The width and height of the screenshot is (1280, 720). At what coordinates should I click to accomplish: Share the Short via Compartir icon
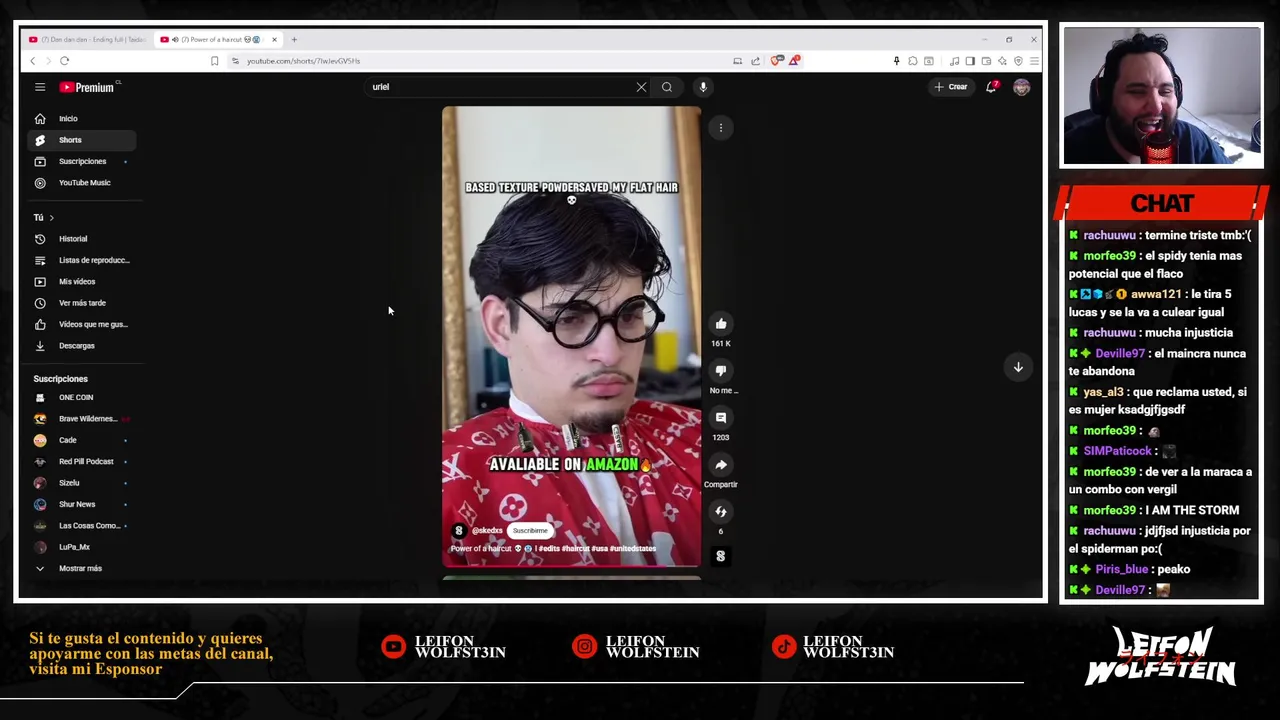pos(720,465)
